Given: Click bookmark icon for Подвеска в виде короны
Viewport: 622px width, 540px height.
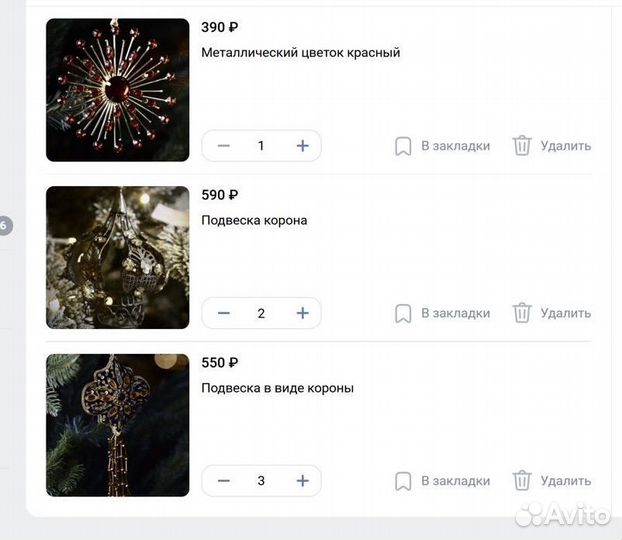Looking at the screenshot, I should point(403,481).
